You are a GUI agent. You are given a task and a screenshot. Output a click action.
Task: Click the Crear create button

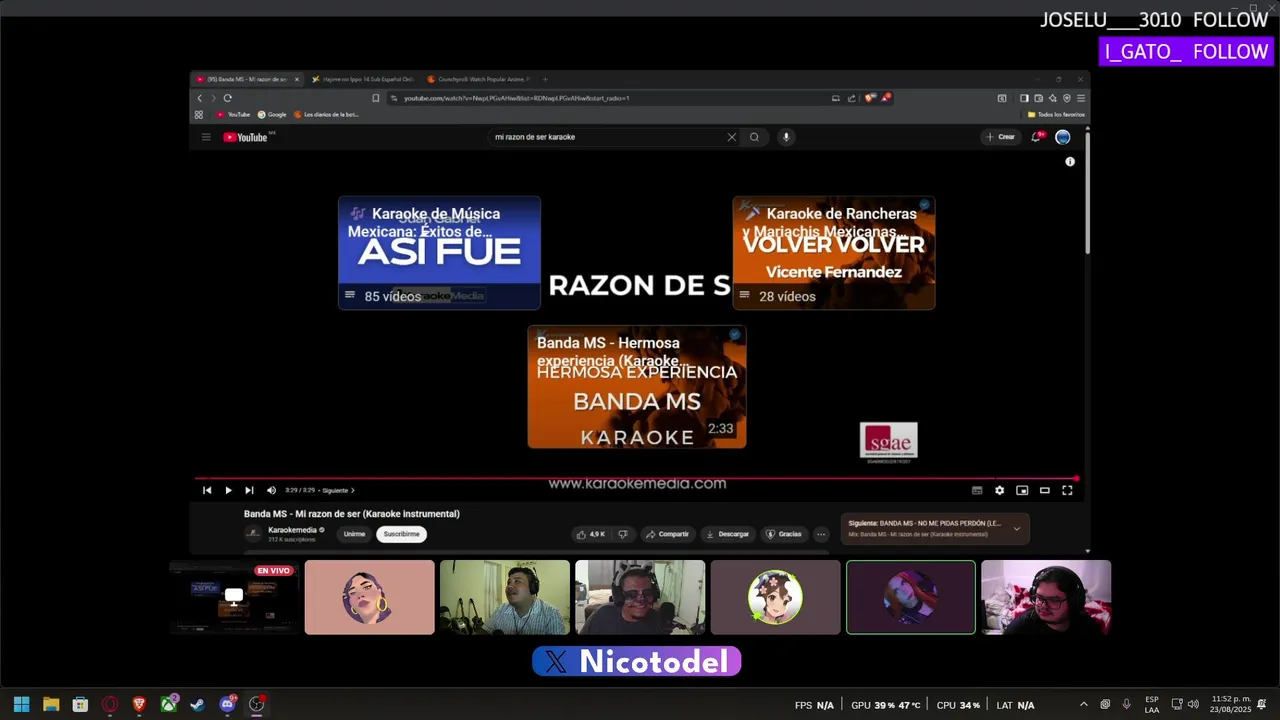coord(1000,137)
